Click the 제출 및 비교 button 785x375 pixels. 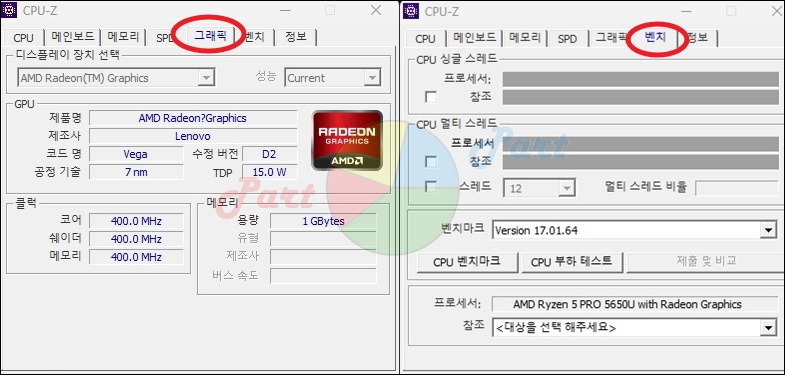(706, 262)
